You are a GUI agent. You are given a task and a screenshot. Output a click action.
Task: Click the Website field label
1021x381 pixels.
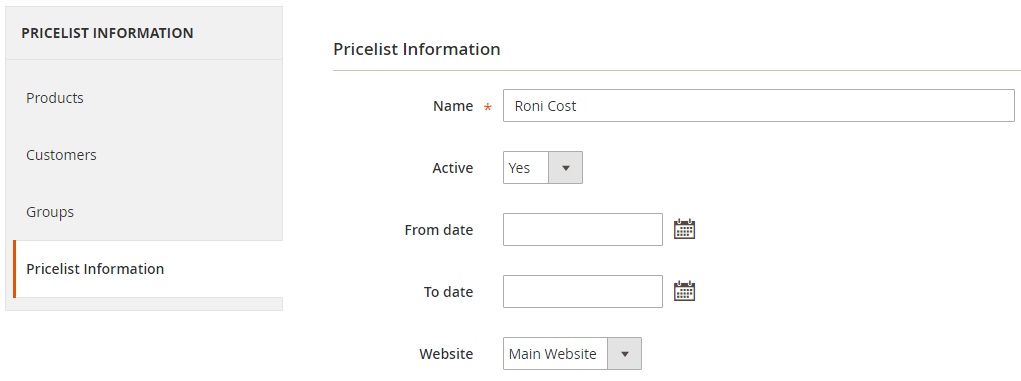click(446, 354)
